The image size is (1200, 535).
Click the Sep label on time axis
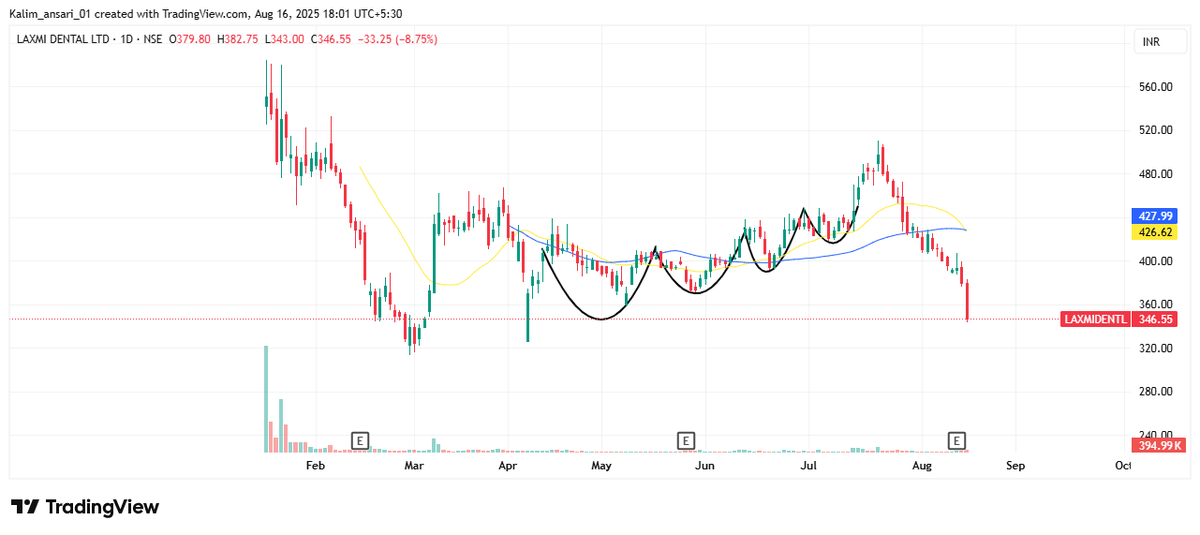(1016, 466)
